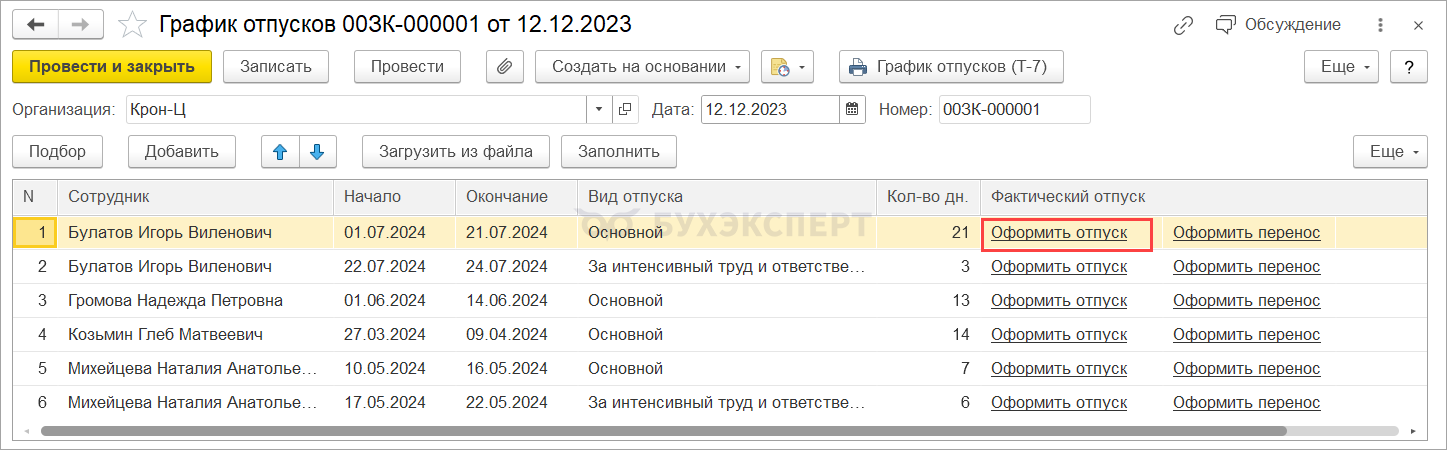Go forward with the right arrow button
This screenshot has height=450, width=1447.
82,24
